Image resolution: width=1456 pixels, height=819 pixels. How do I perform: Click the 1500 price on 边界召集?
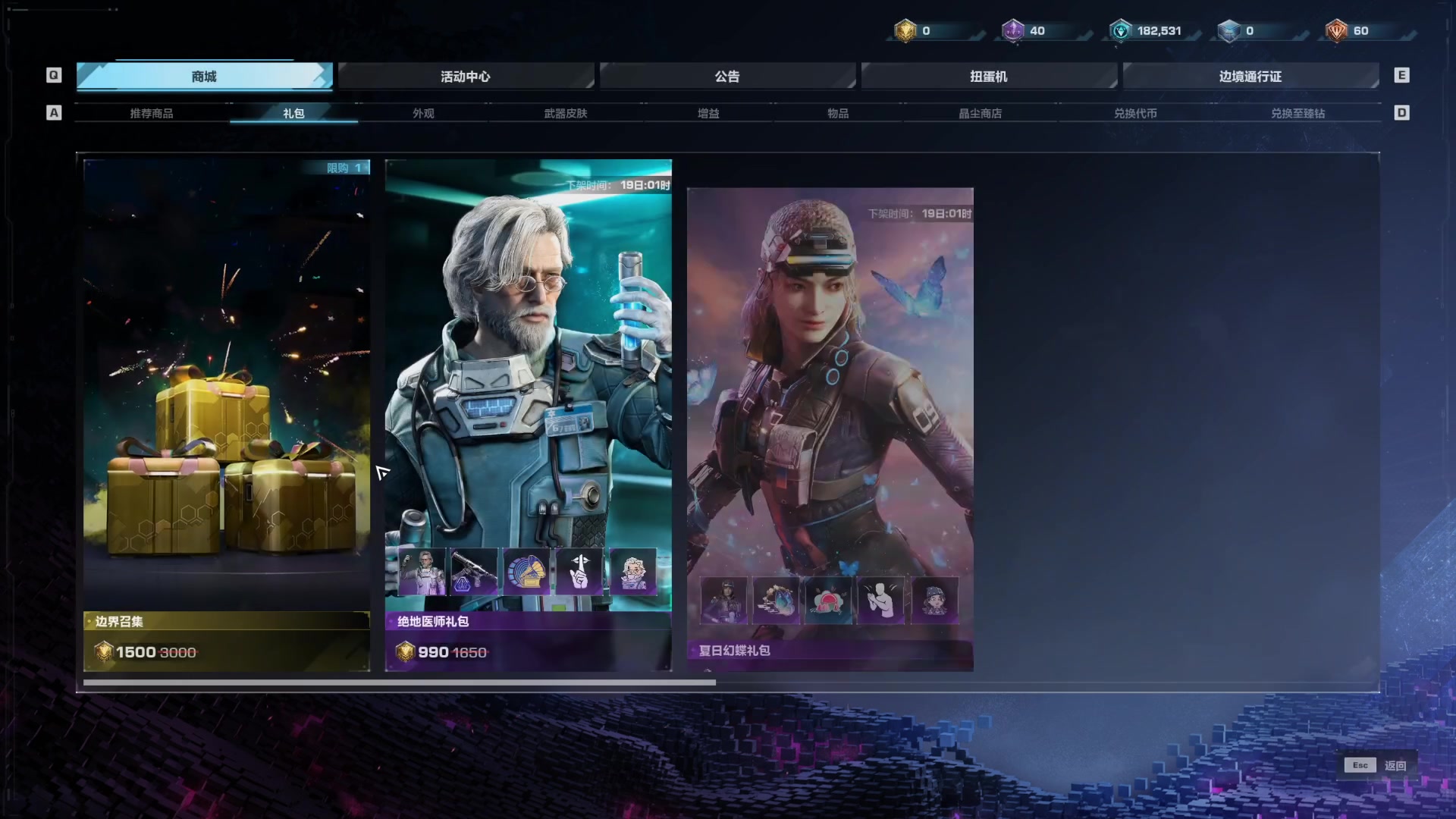click(x=136, y=652)
